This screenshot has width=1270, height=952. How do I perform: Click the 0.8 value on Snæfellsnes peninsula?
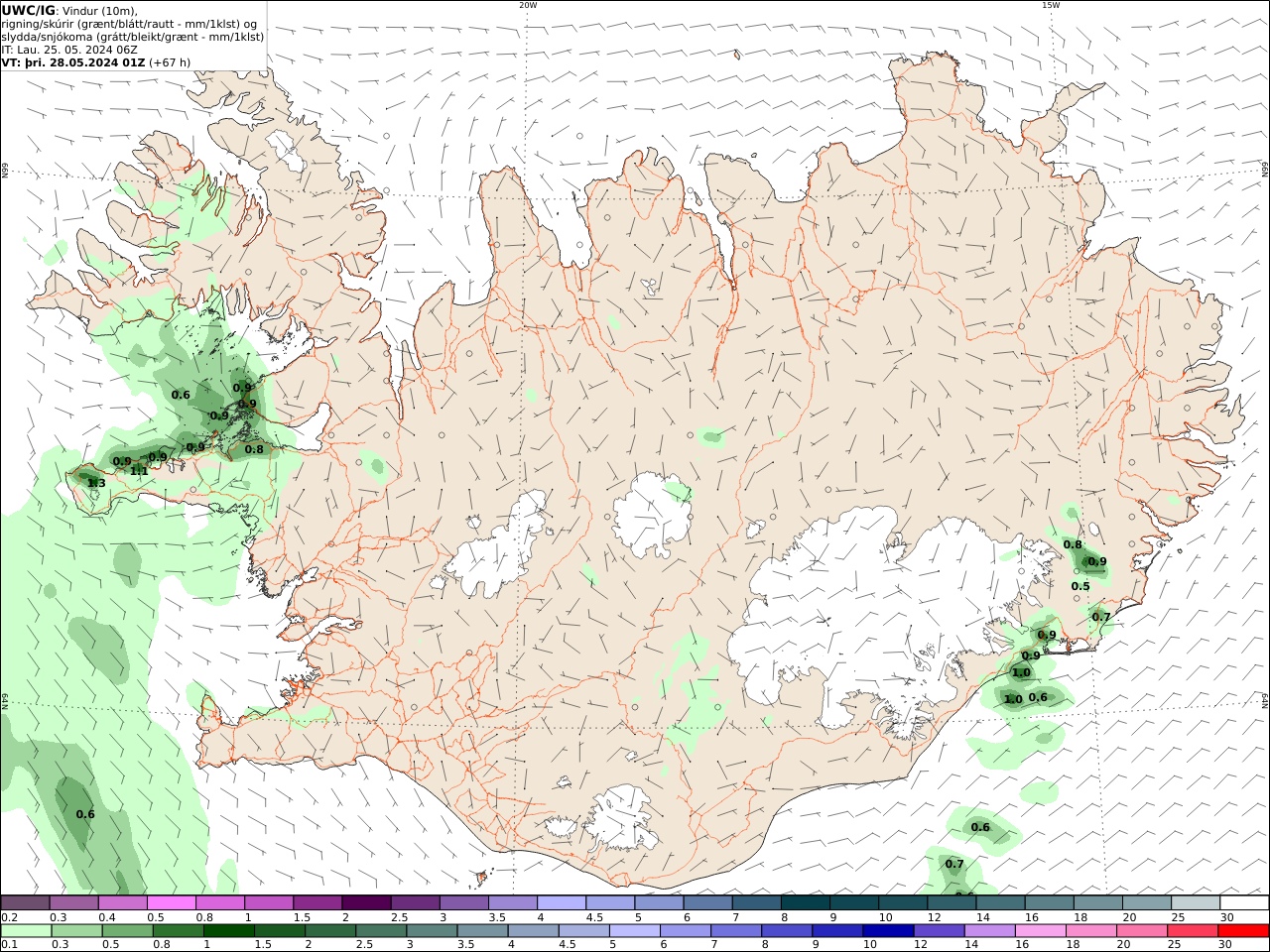click(254, 449)
